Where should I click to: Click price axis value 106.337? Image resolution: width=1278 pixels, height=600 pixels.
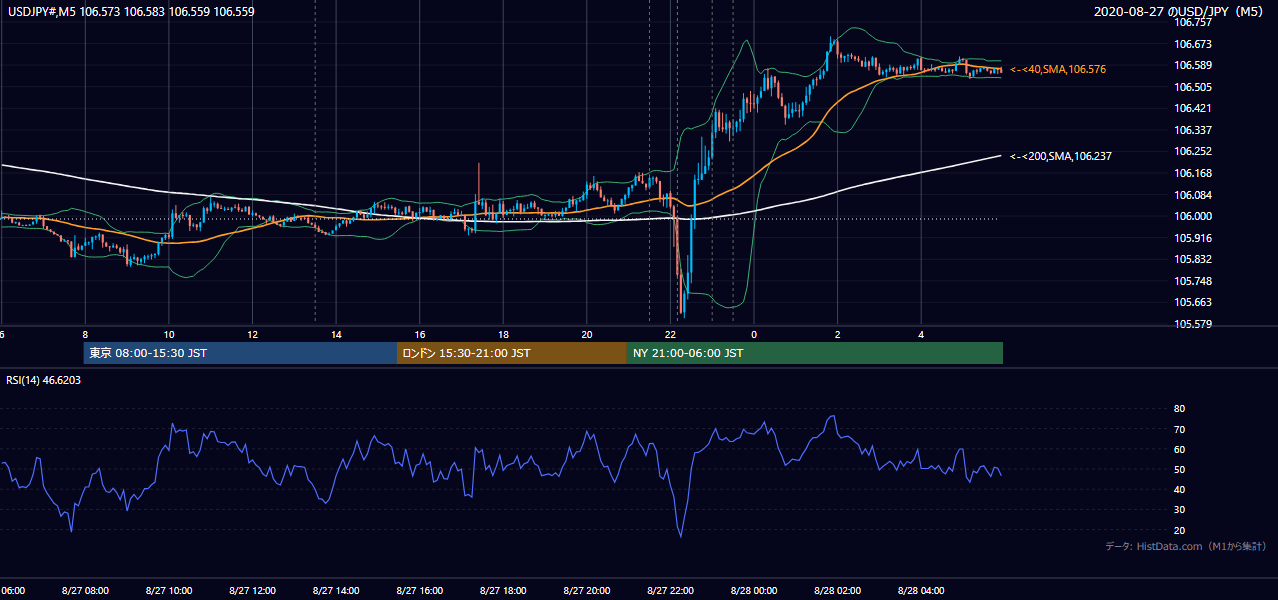(x=1193, y=130)
